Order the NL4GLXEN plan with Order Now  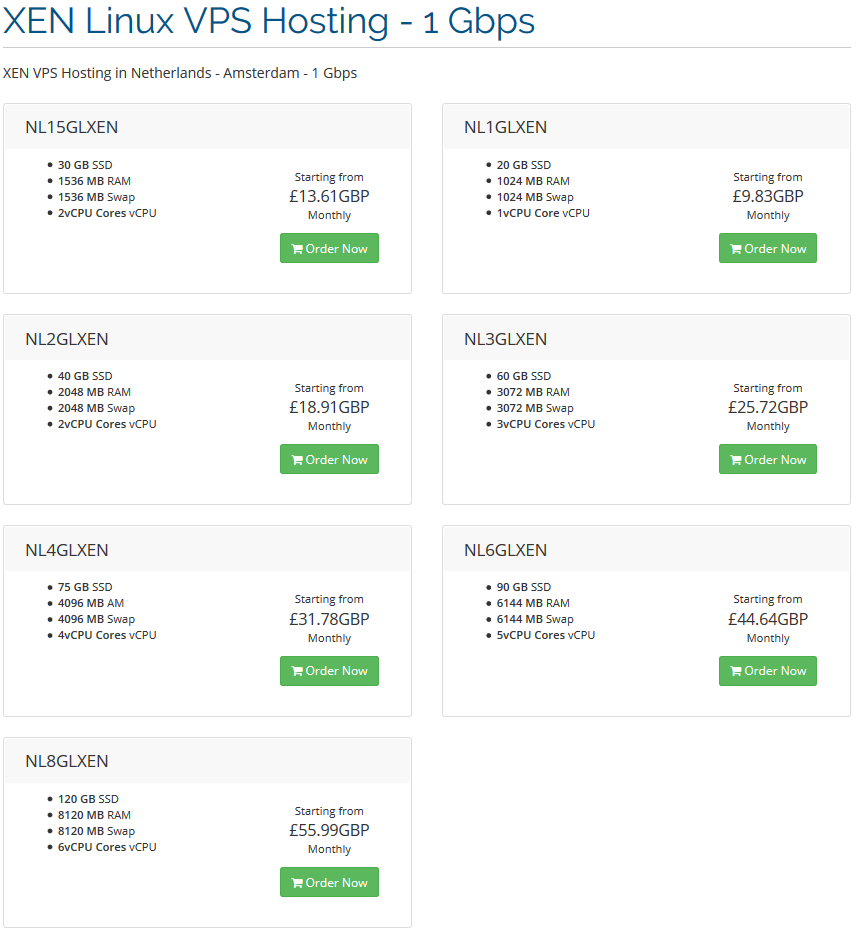(329, 671)
